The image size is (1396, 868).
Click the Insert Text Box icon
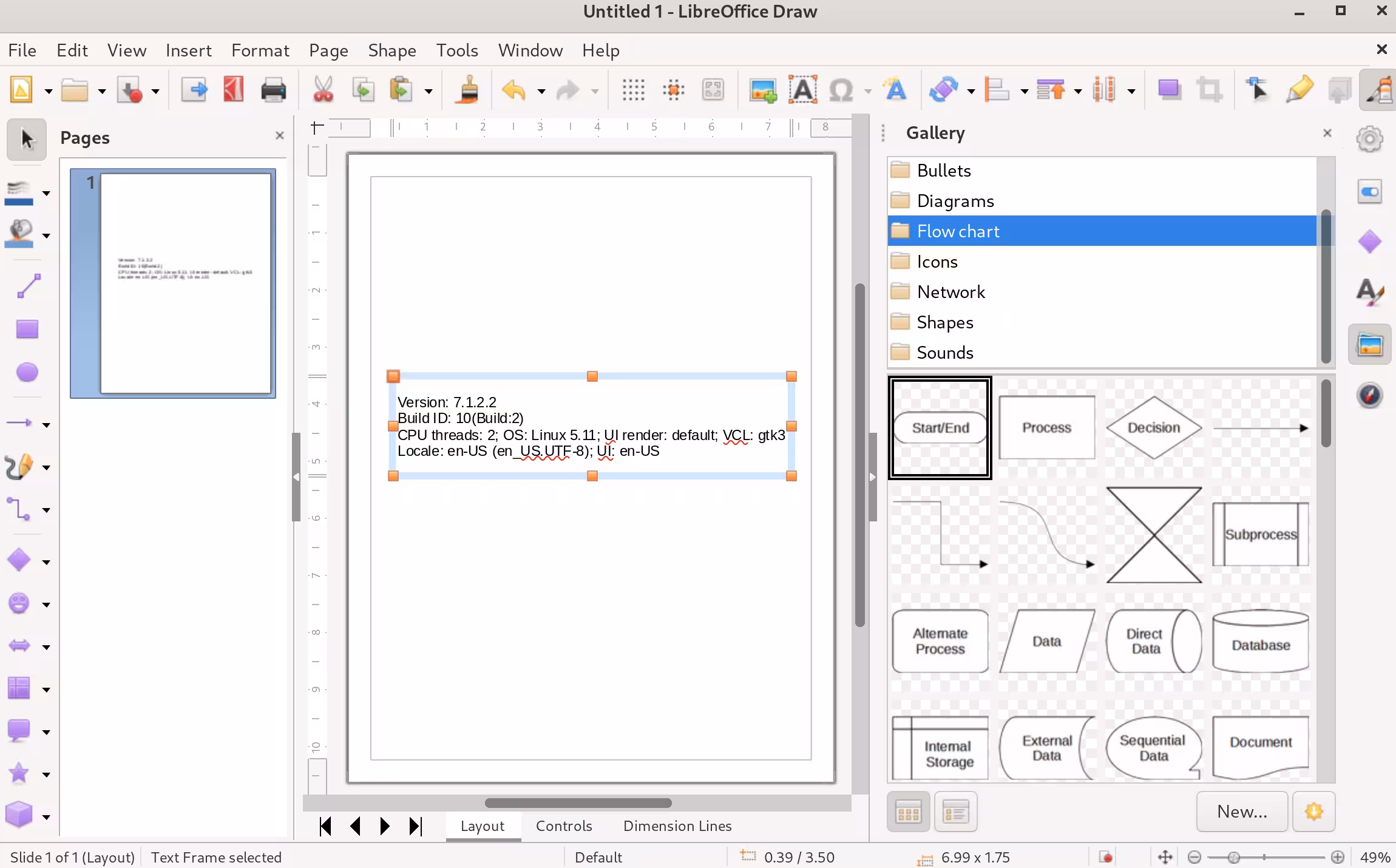tap(802, 90)
